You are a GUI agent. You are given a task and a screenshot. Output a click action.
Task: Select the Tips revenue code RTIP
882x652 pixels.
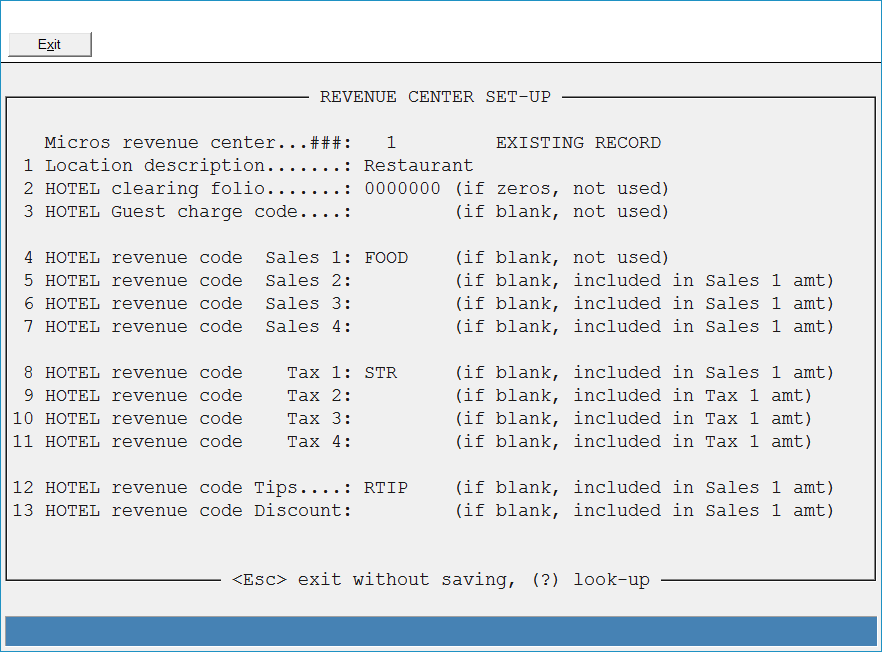(386, 488)
